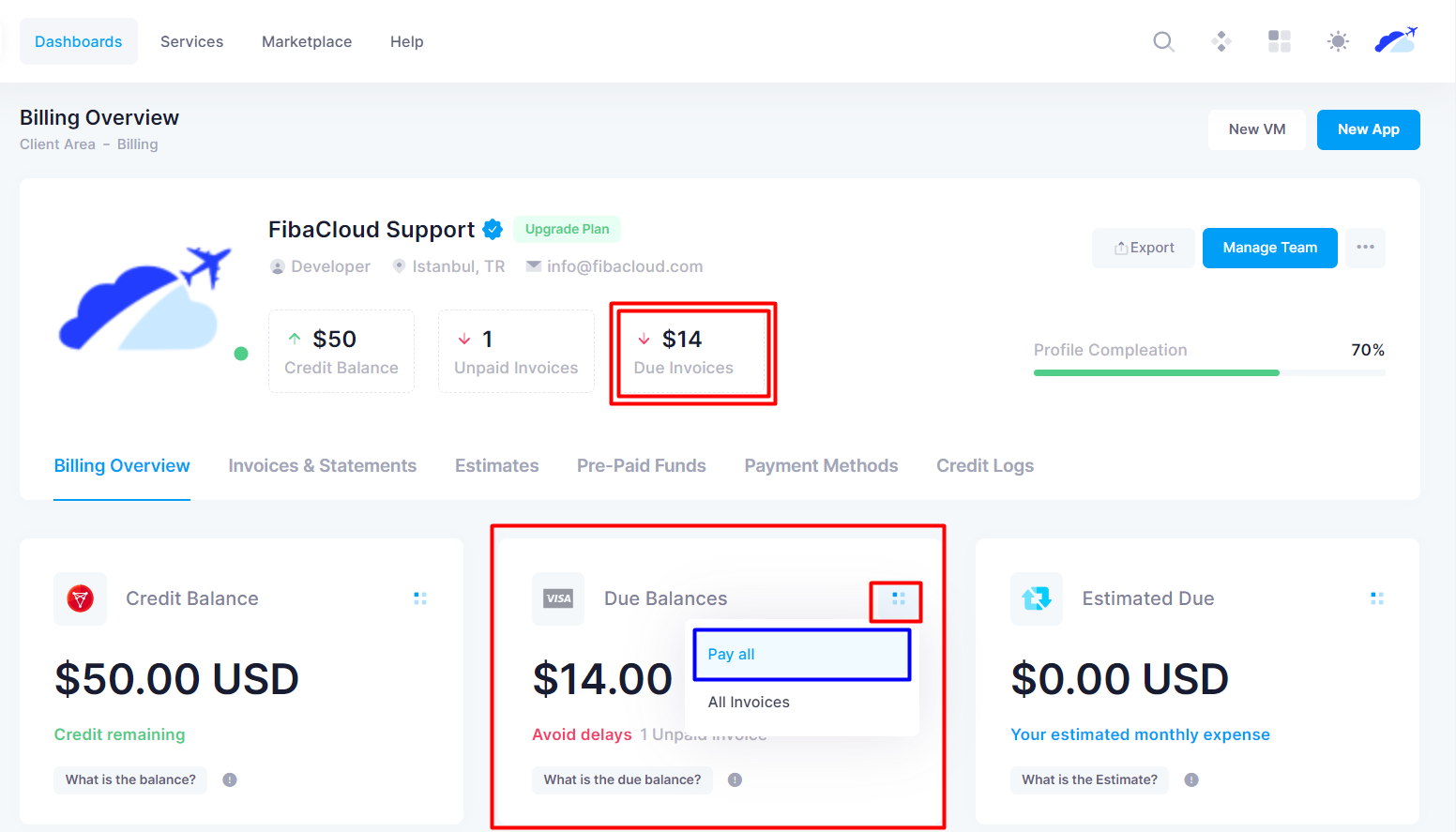The image size is (1456, 832).
Task: Click the Upgrade Plan badge
Action: [x=568, y=229]
